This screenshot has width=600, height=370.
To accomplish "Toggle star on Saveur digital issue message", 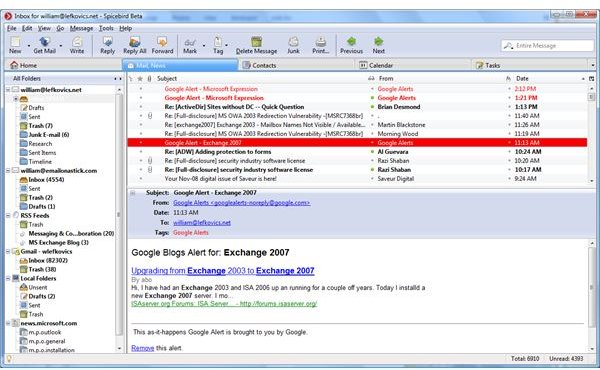I will point(140,179).
